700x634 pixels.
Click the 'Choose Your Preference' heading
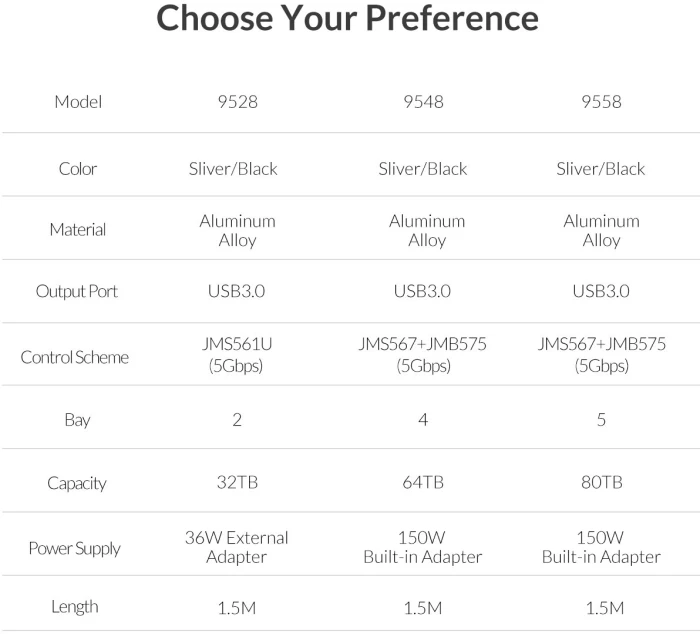click(x=347, y=18)
